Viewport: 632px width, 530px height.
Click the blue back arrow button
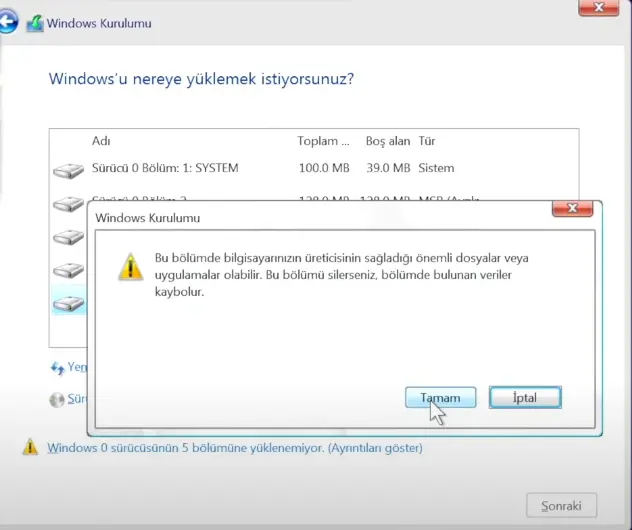[x=8, y=22]
